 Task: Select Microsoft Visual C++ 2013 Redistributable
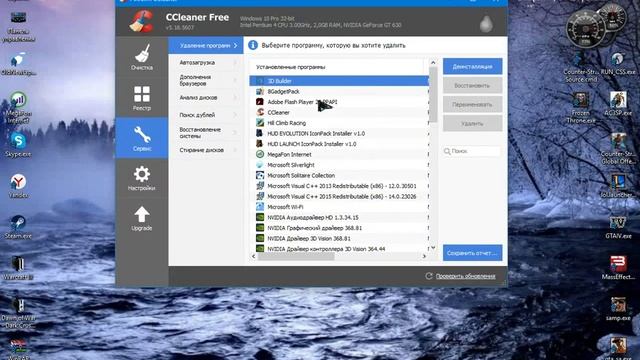pyautogui.click(x=339, y=186)
